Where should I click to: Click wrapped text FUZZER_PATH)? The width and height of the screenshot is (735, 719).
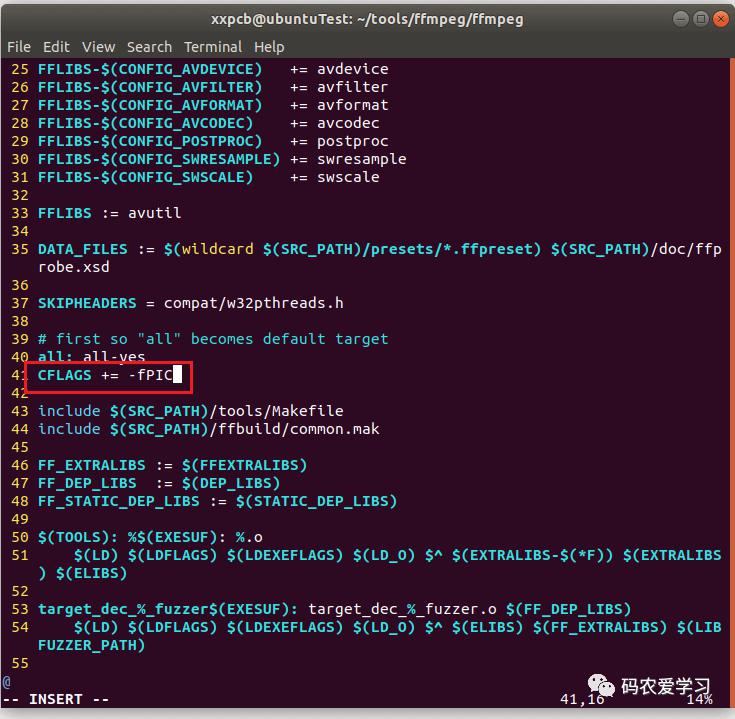coord(91,645)
